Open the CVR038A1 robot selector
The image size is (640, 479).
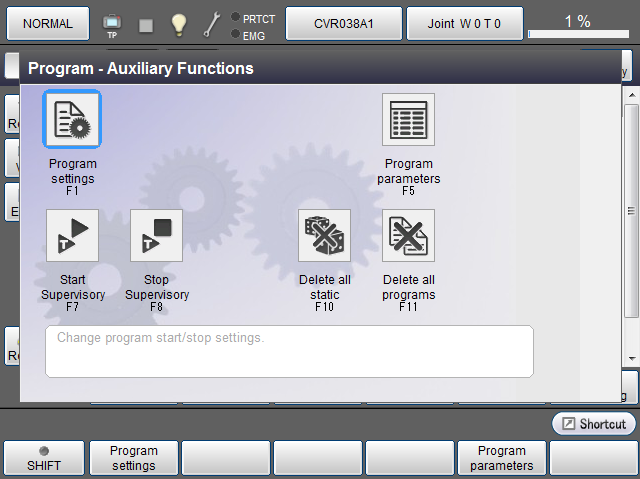[344, 23]
